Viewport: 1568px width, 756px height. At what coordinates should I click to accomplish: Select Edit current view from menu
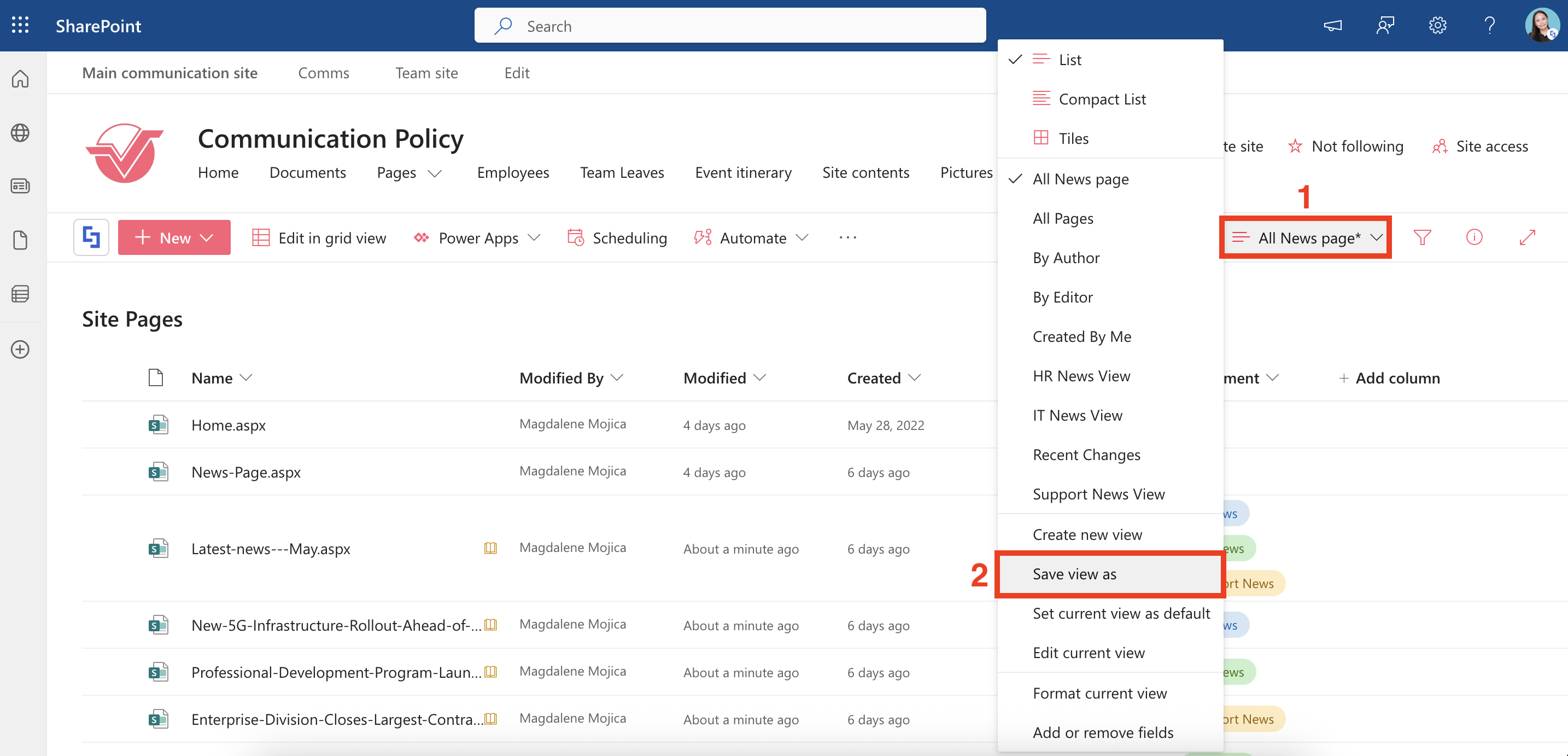point(1089,653)
